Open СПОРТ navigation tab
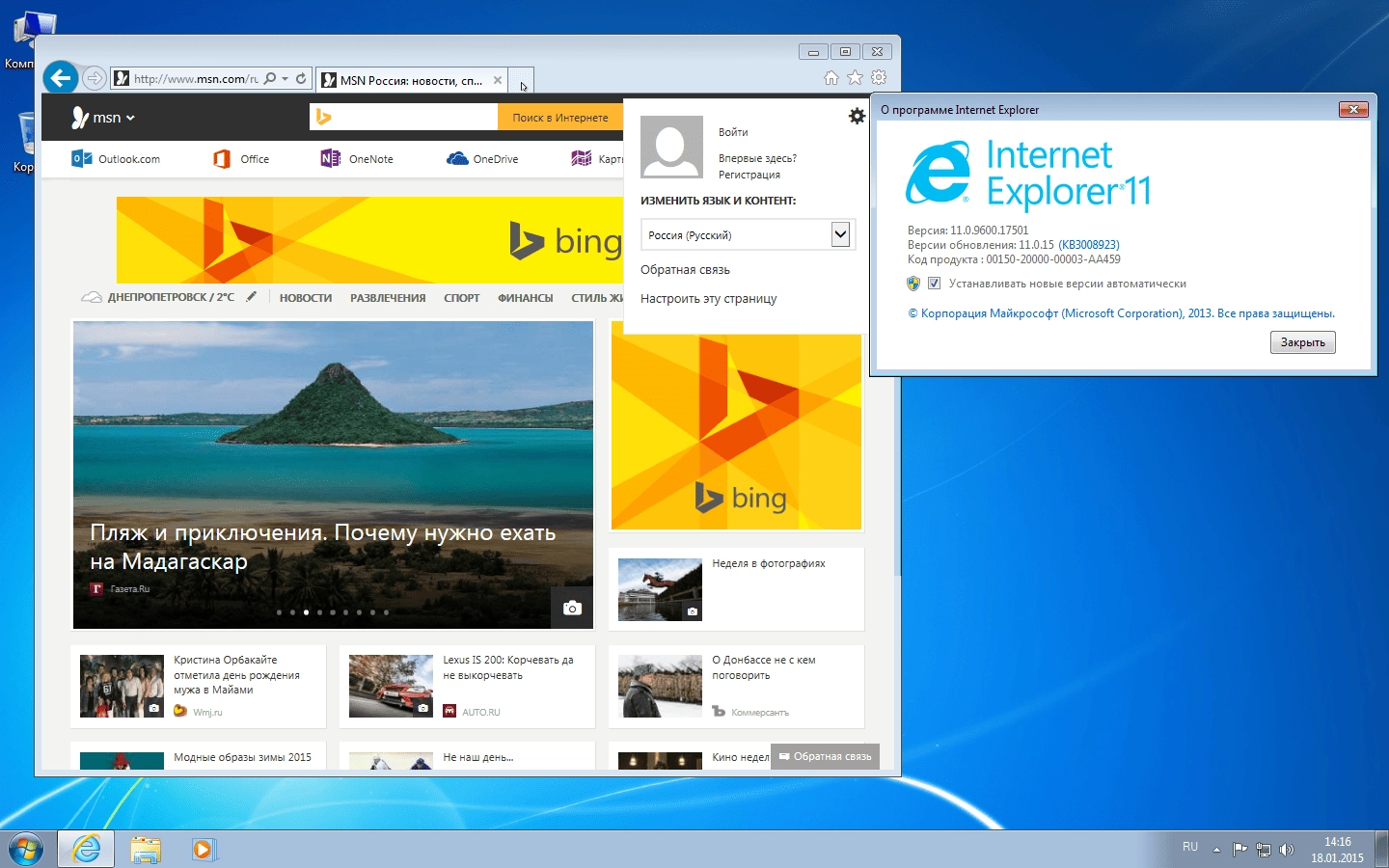1389x868 pixels. [x=462, y=298]
